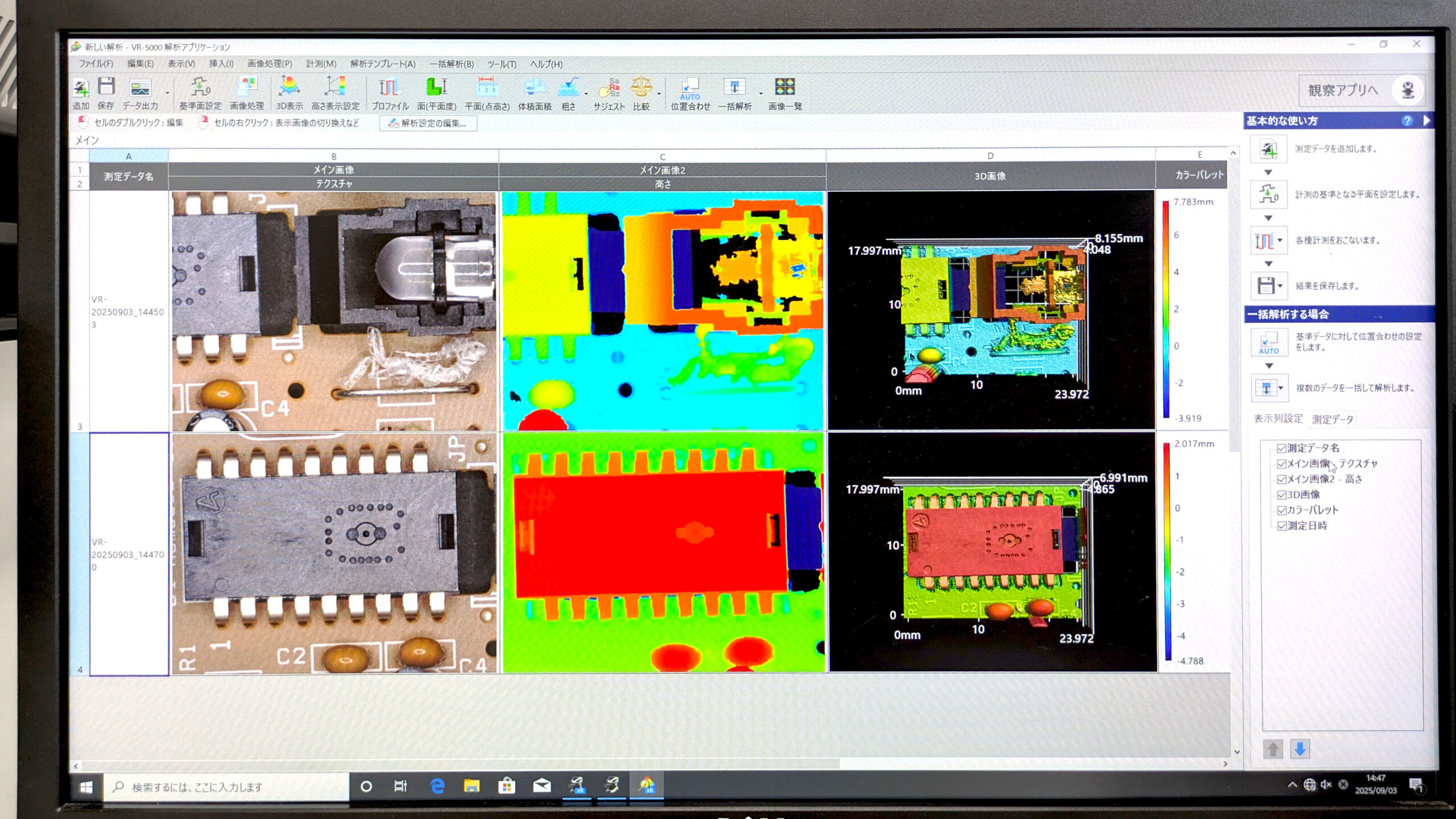The height and width of the screenshot is (819, 1456).
Task: Click the 解析設定の編集 button
Action: [428, 123]
